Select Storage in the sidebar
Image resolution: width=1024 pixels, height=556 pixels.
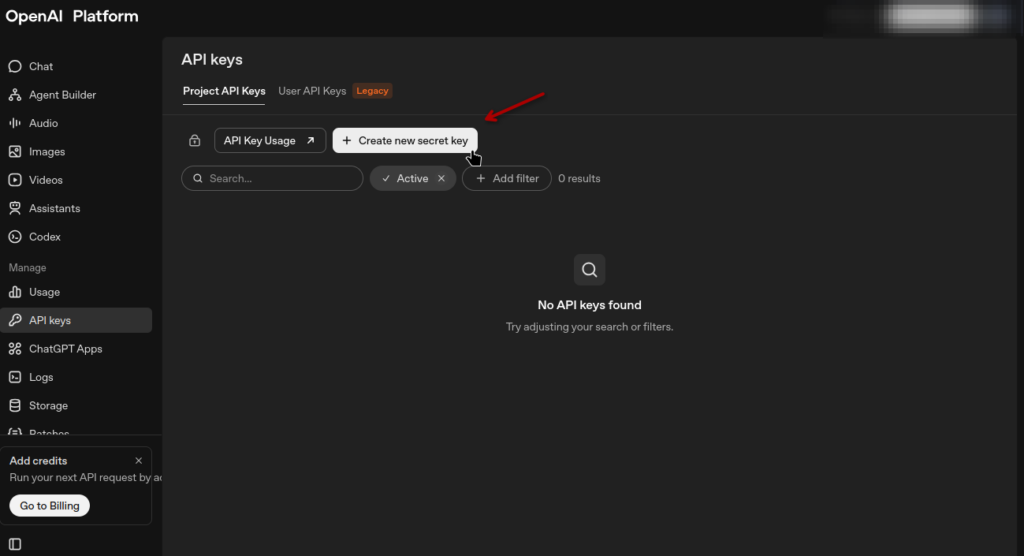[x=48, y=406]
